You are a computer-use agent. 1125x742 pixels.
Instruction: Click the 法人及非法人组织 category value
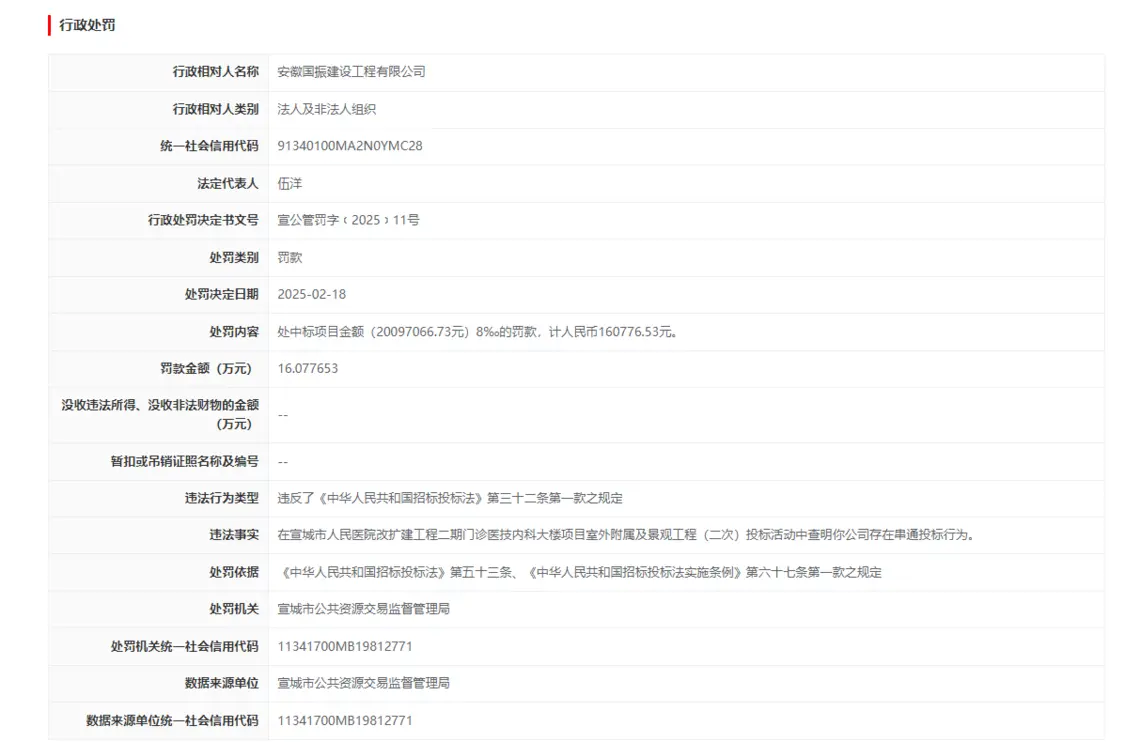[x=326, y=109]
